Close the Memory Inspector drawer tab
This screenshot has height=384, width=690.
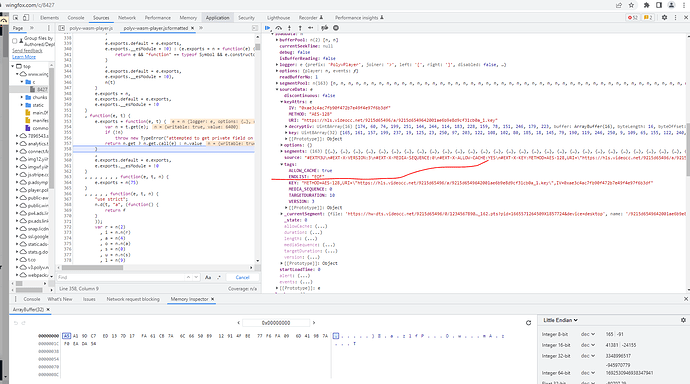pos(213,299)
